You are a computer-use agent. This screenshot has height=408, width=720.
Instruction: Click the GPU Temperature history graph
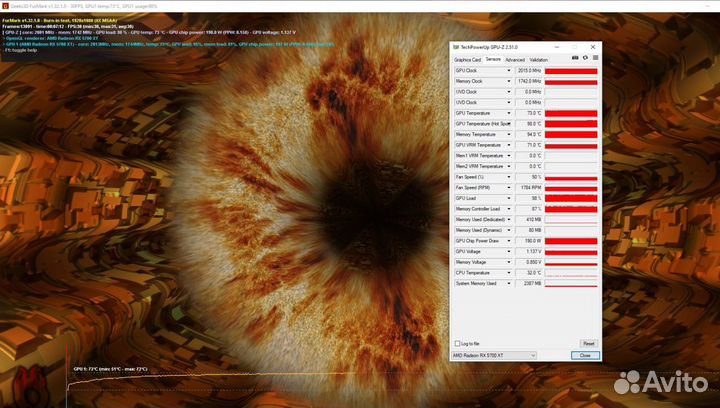coord(571,113)
